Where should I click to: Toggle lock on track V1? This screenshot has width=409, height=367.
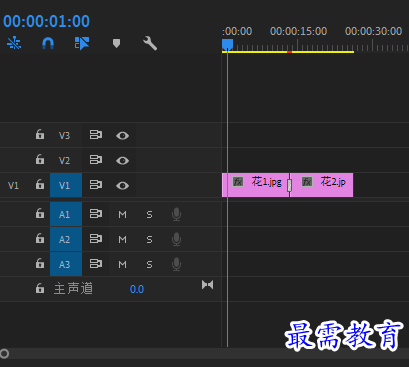[40, 184]
